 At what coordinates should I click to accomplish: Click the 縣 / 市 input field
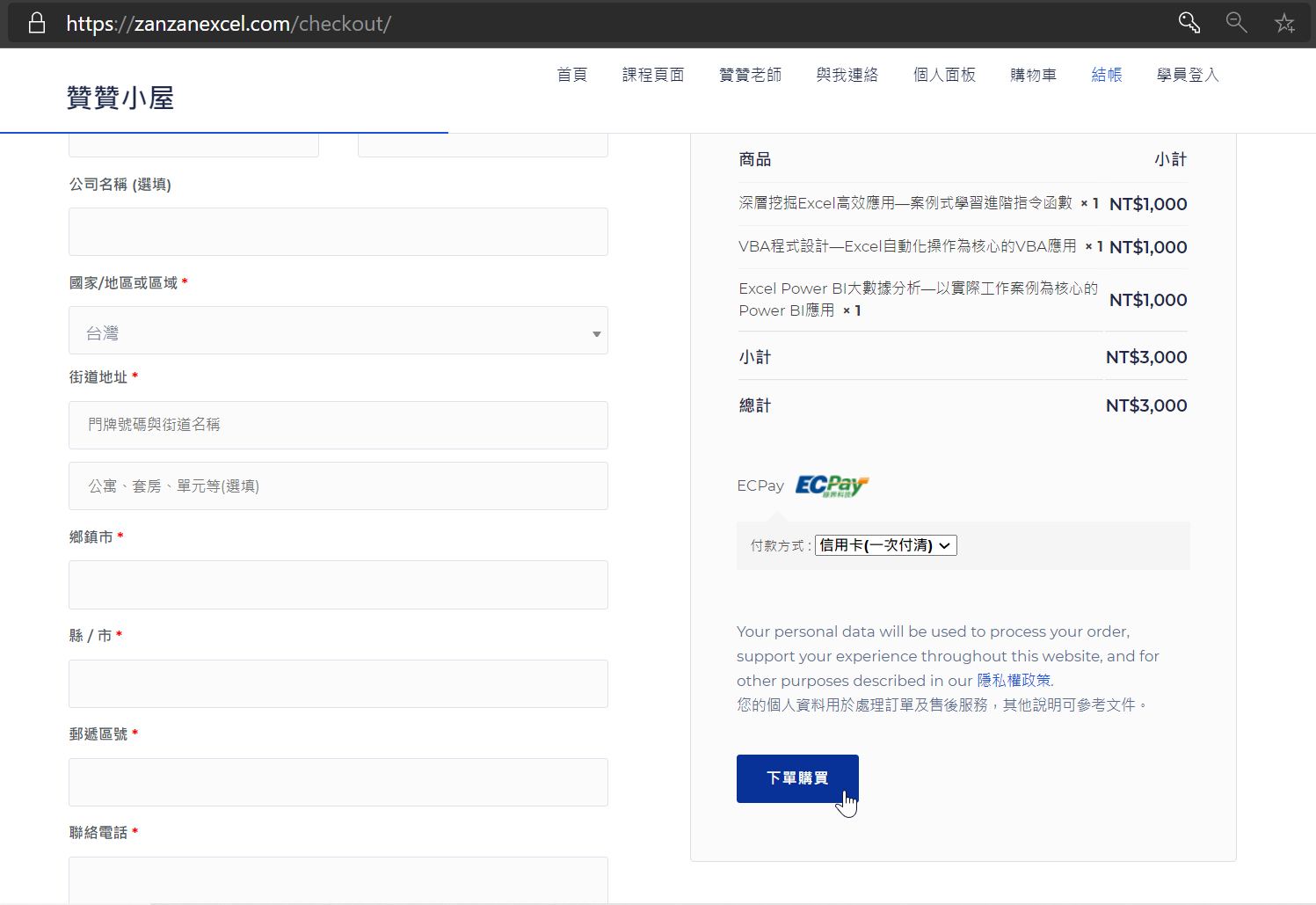pos(338,683)
